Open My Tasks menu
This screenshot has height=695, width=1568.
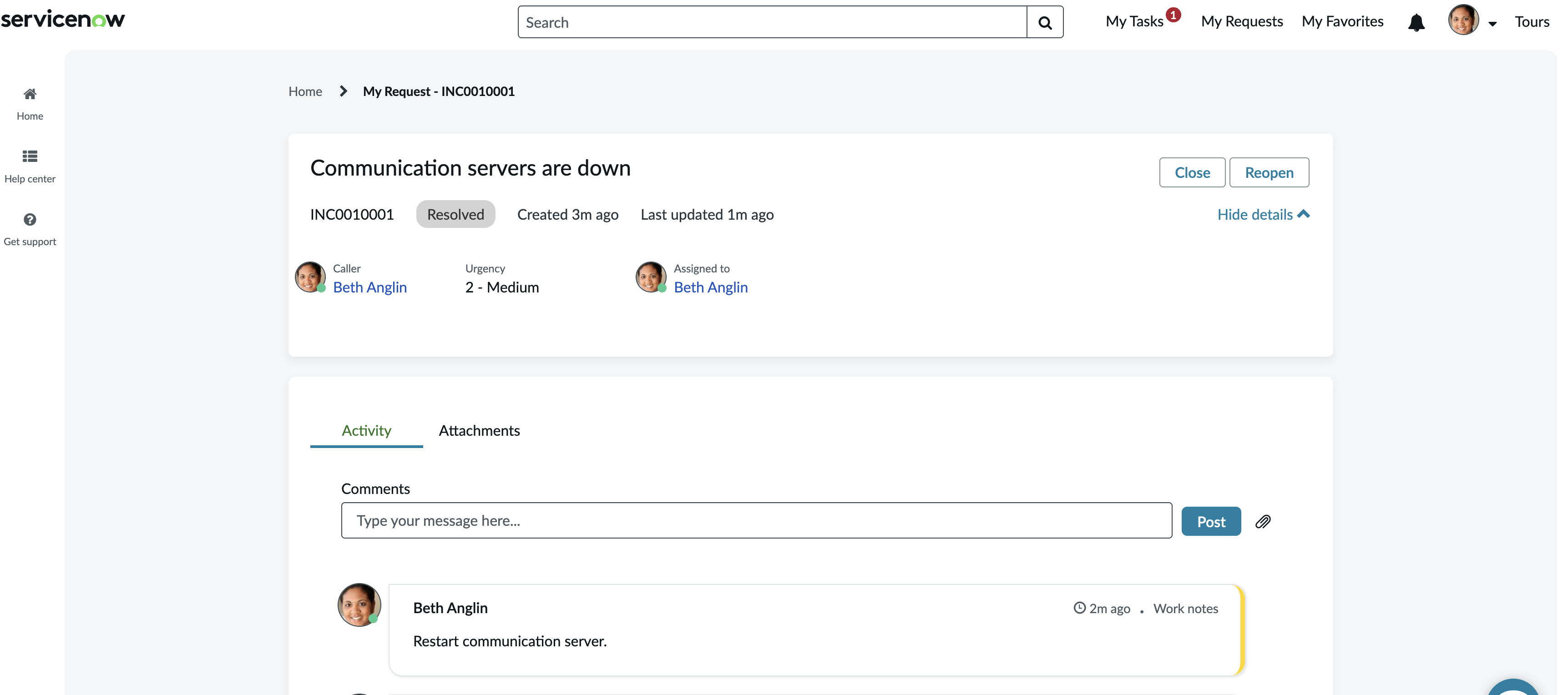(x=1134, y=22)
